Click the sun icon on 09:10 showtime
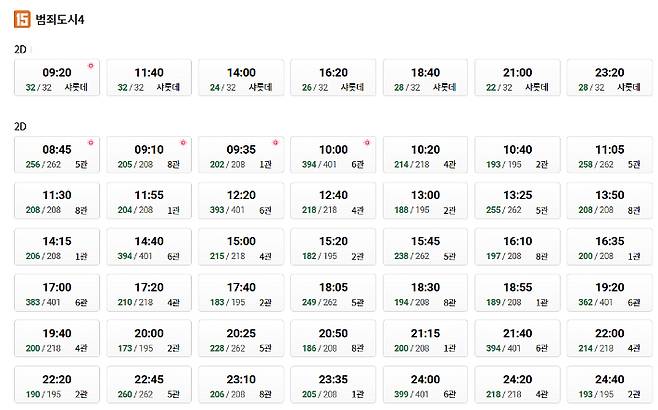Image resolution: width=658 pixels, height=410 pixels. (x=182, y=143)
